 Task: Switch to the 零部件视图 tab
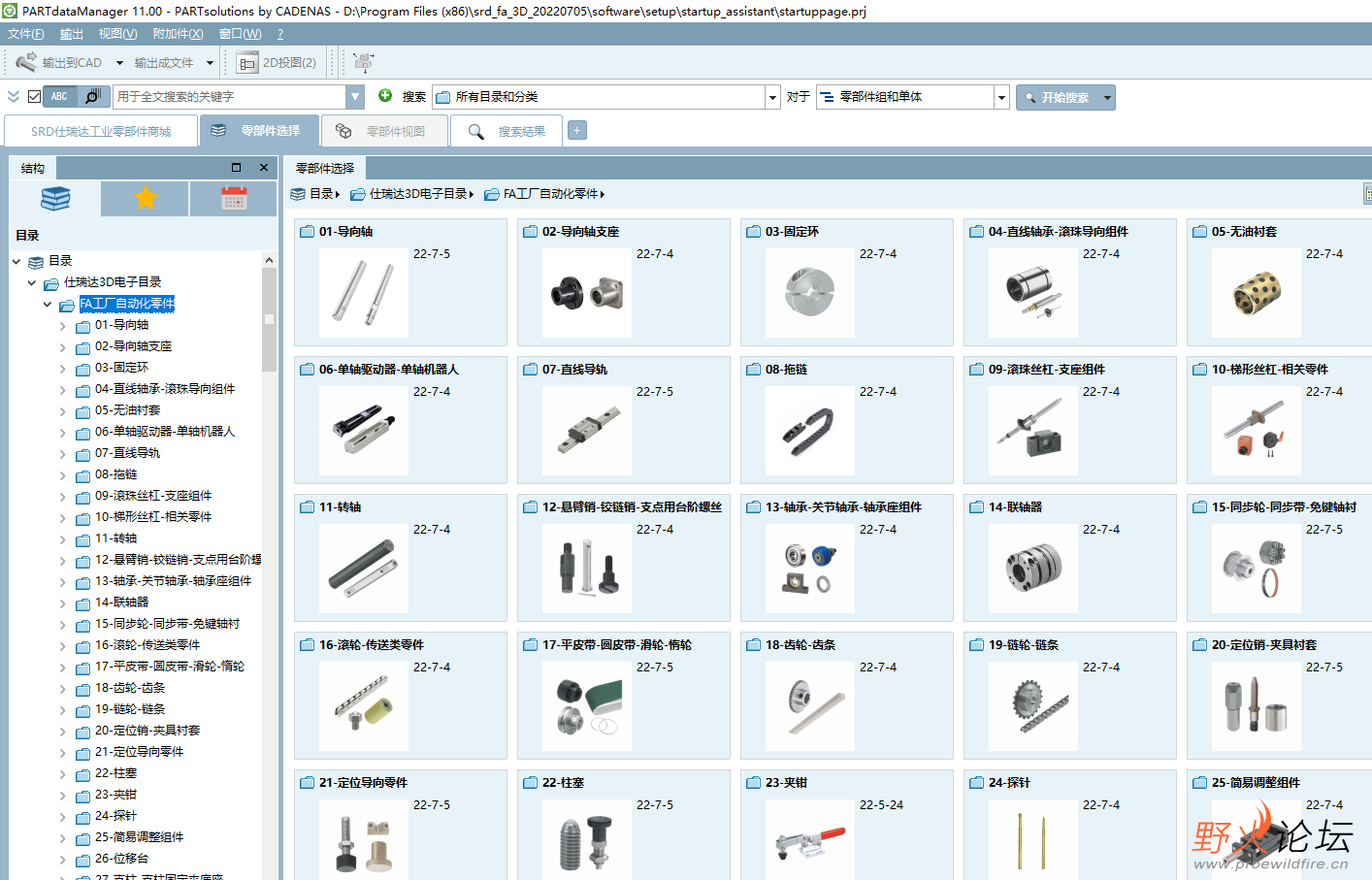pyautogui.click(x=386, y=131)
